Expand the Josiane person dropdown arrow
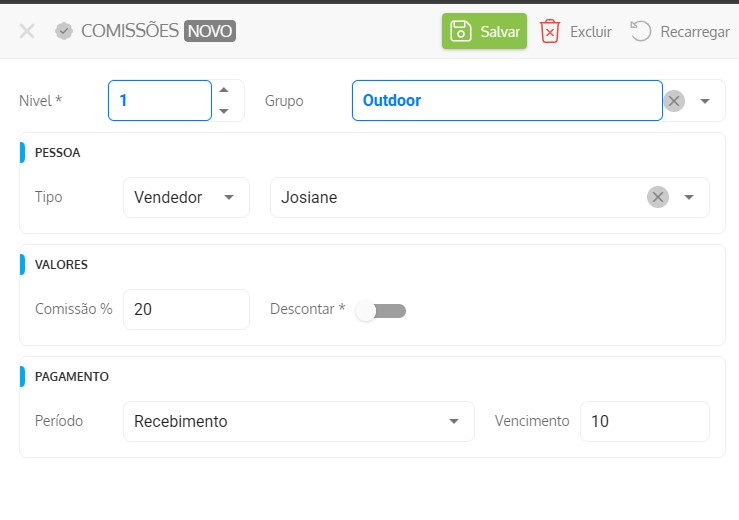The height and width of the screenshot is (520, 739). tap(689, 198)
